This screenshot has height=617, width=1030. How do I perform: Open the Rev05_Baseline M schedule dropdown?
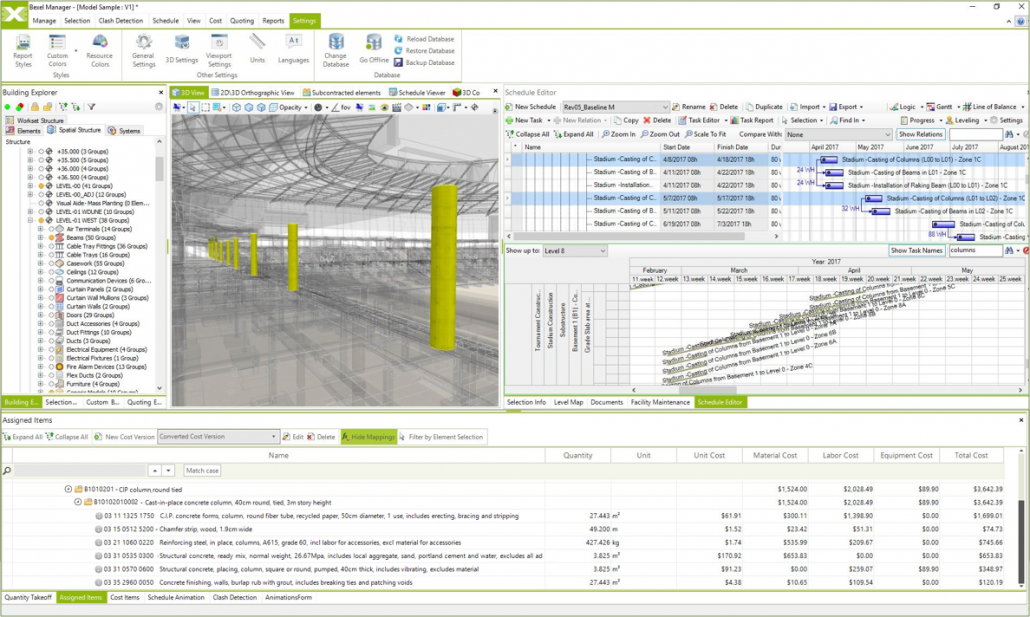tap(664, 107)
